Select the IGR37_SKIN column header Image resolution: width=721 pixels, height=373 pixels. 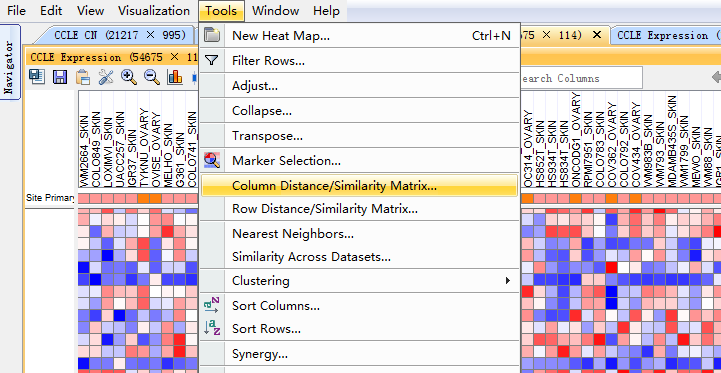point(132,159)
